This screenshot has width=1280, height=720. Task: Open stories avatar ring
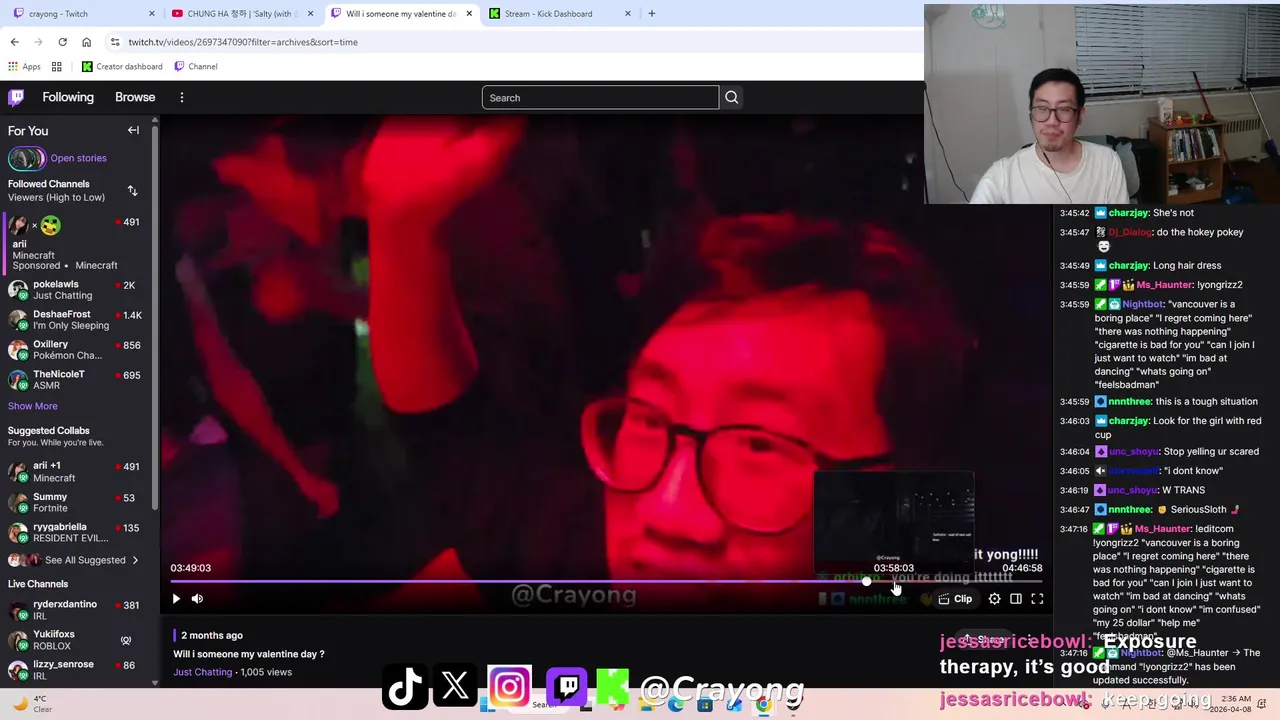pos(27,158)
